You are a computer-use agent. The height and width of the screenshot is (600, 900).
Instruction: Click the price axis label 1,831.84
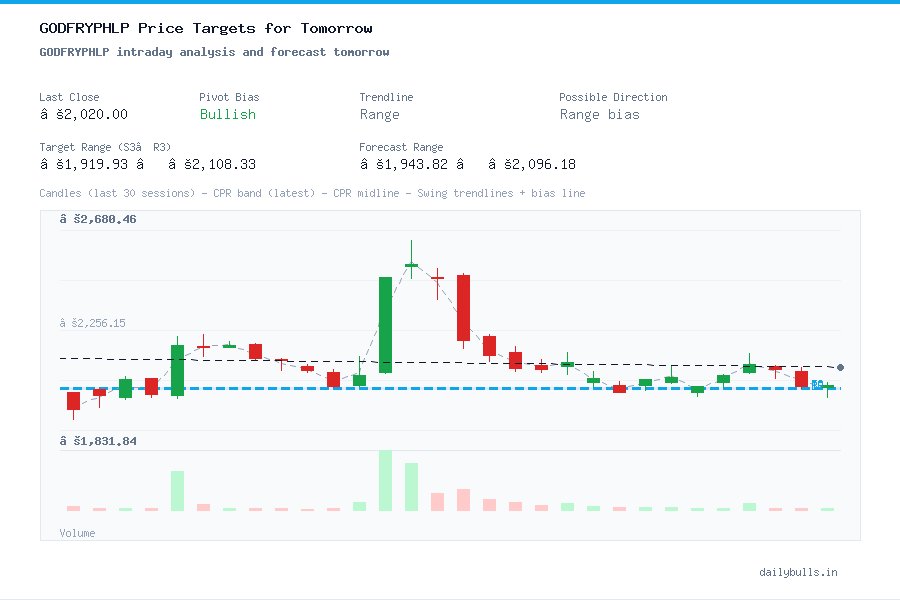[100, 440]
